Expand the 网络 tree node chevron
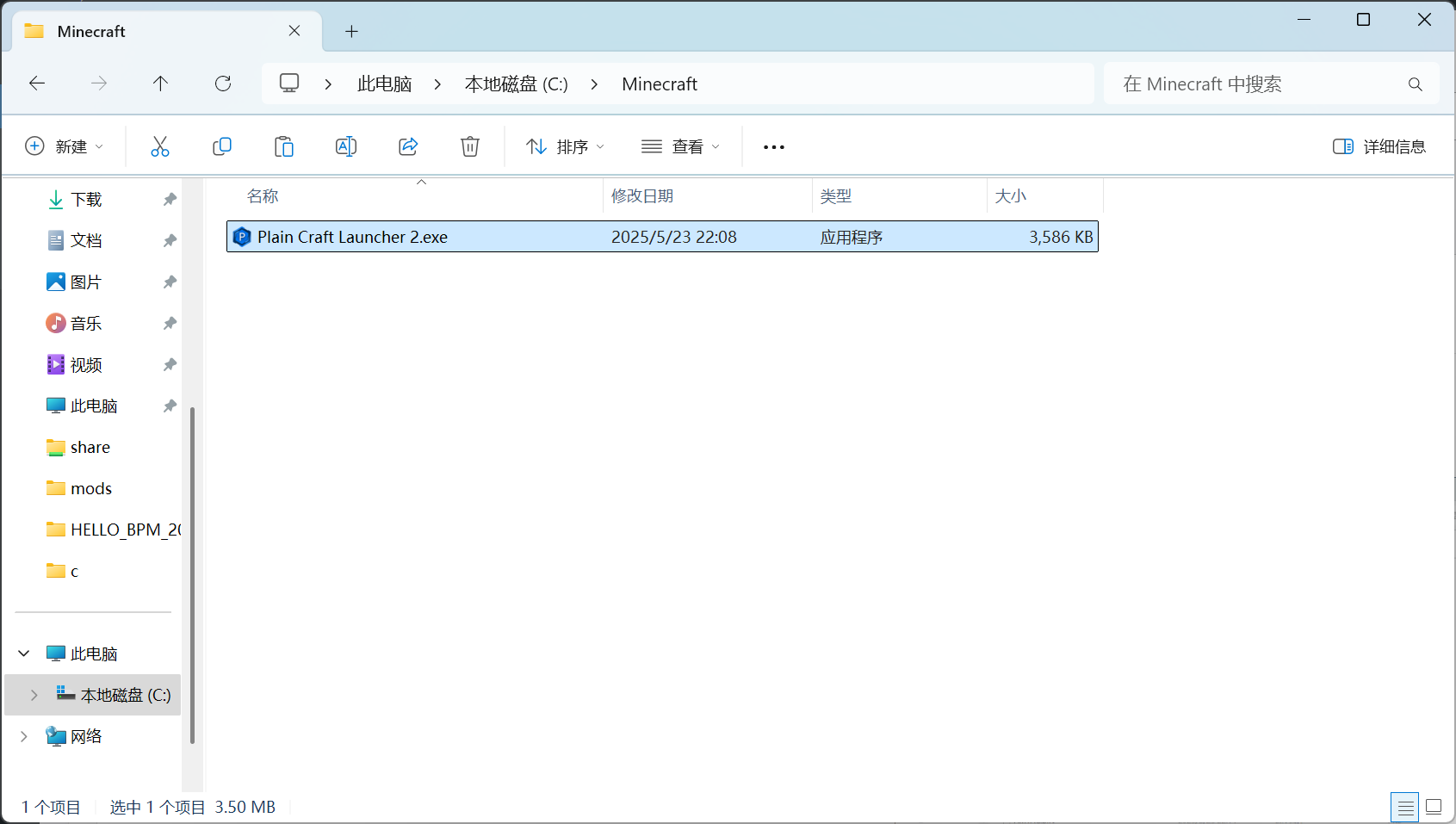The height and width of the screenshot is (824, 1456). click(x=24, y=736)
